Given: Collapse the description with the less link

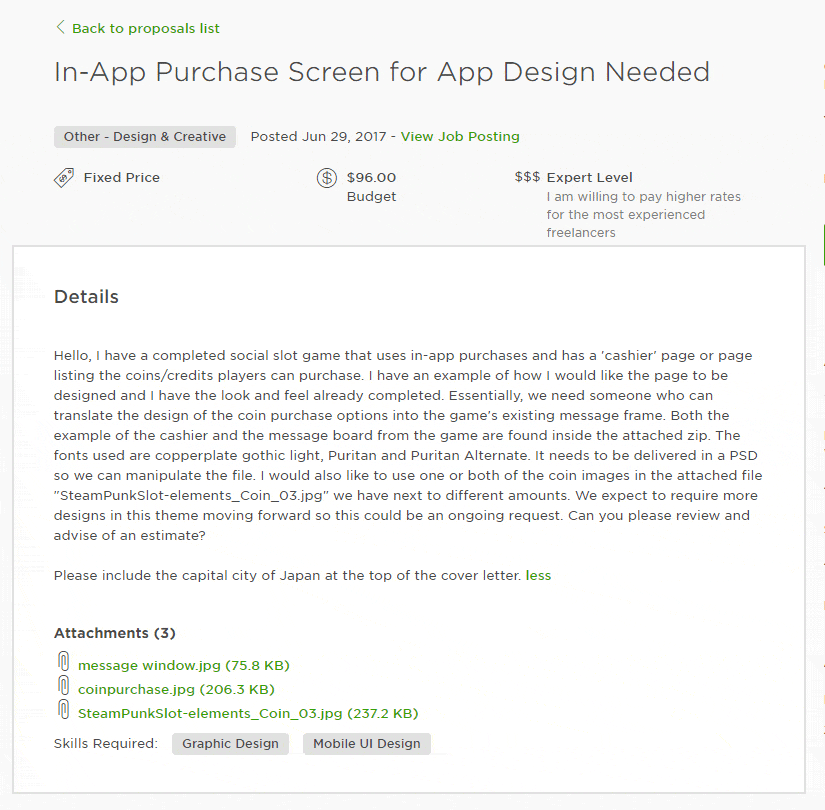Looking at the screenshot, I should pyautogui.click(x=538, y=576).
